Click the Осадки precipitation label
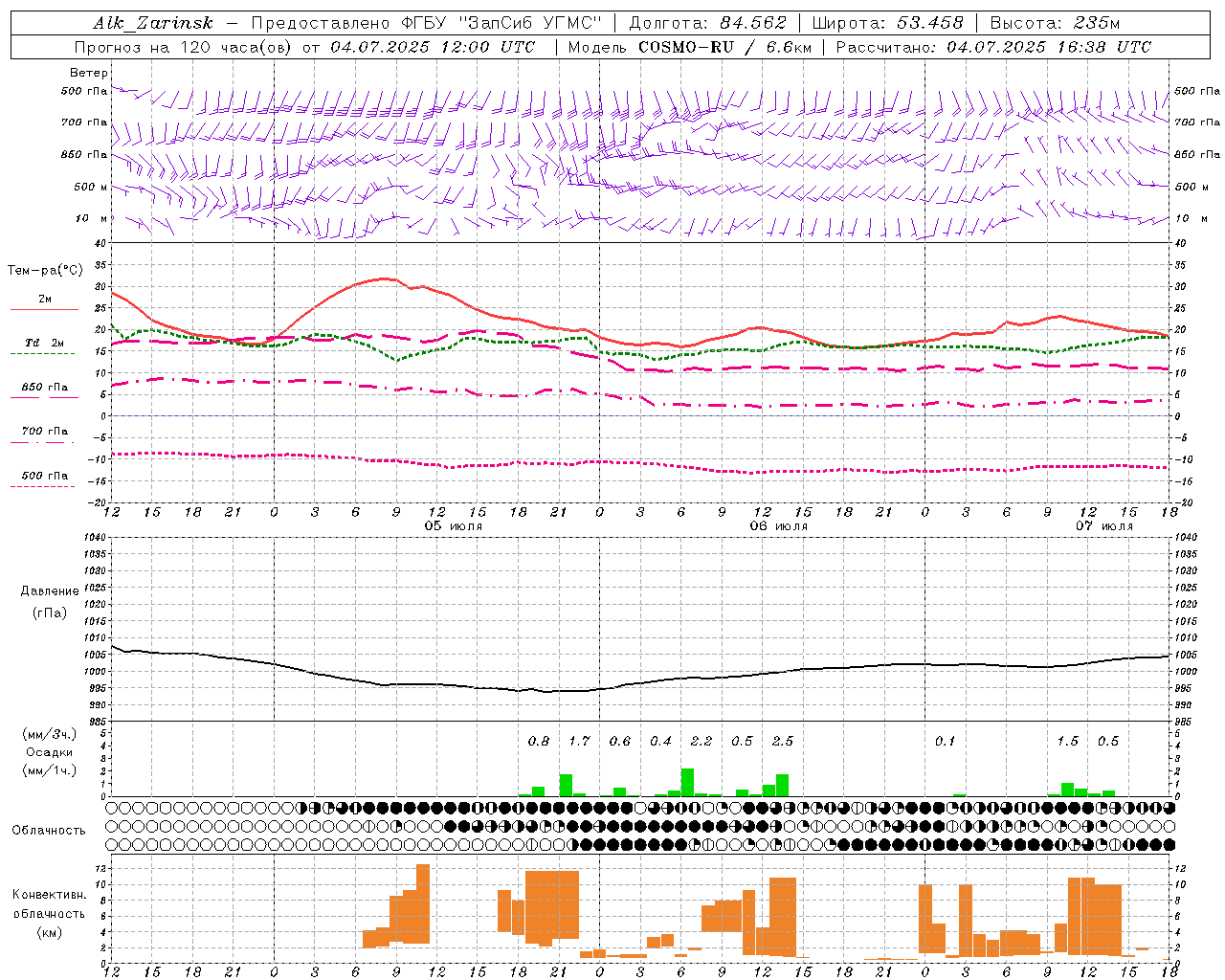This screenshot has width=1225, height=980. pyautogui.click(x=50, y=752)
